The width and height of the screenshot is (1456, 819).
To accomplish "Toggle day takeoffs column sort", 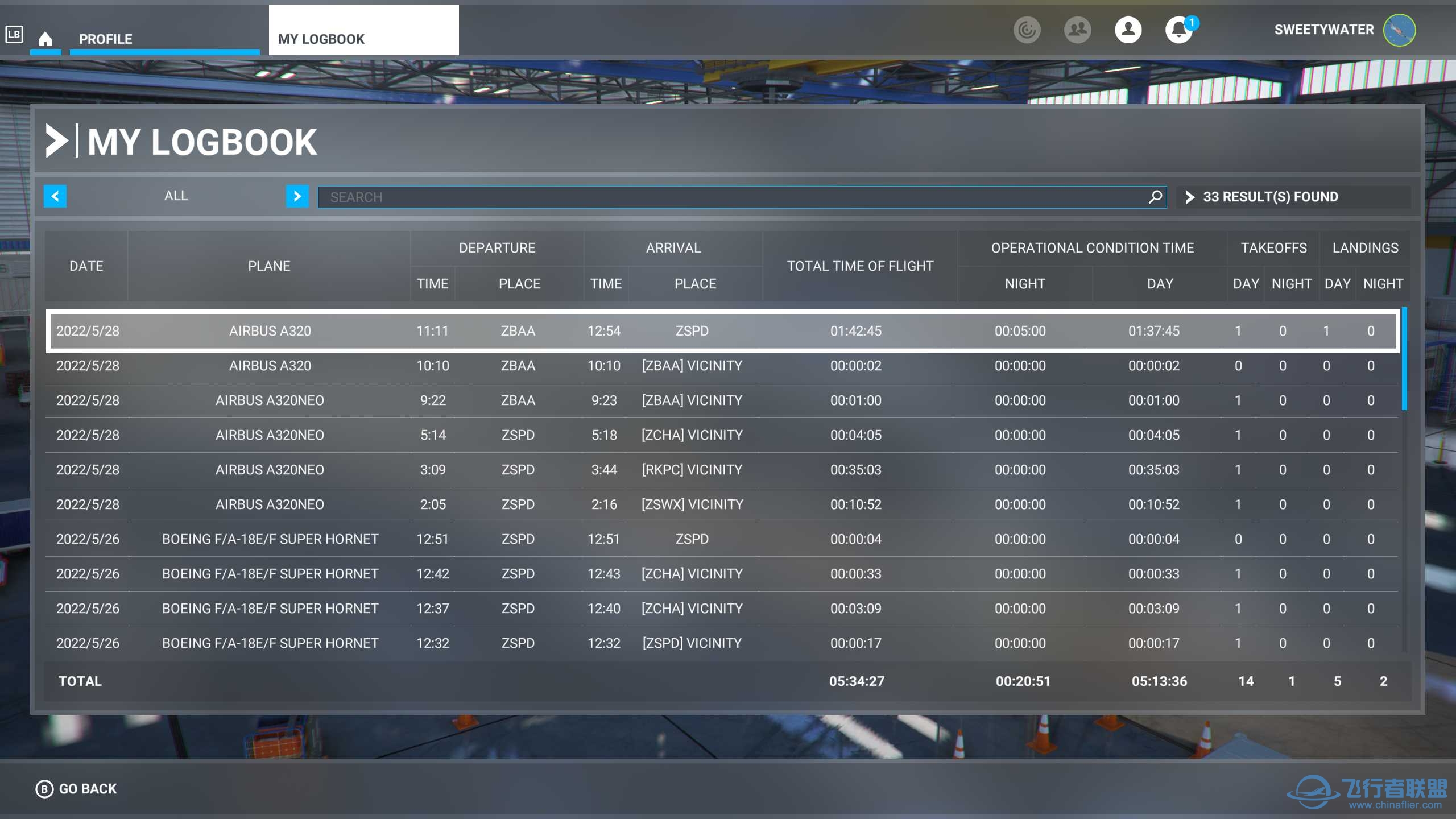I will tap(1243, 283).
